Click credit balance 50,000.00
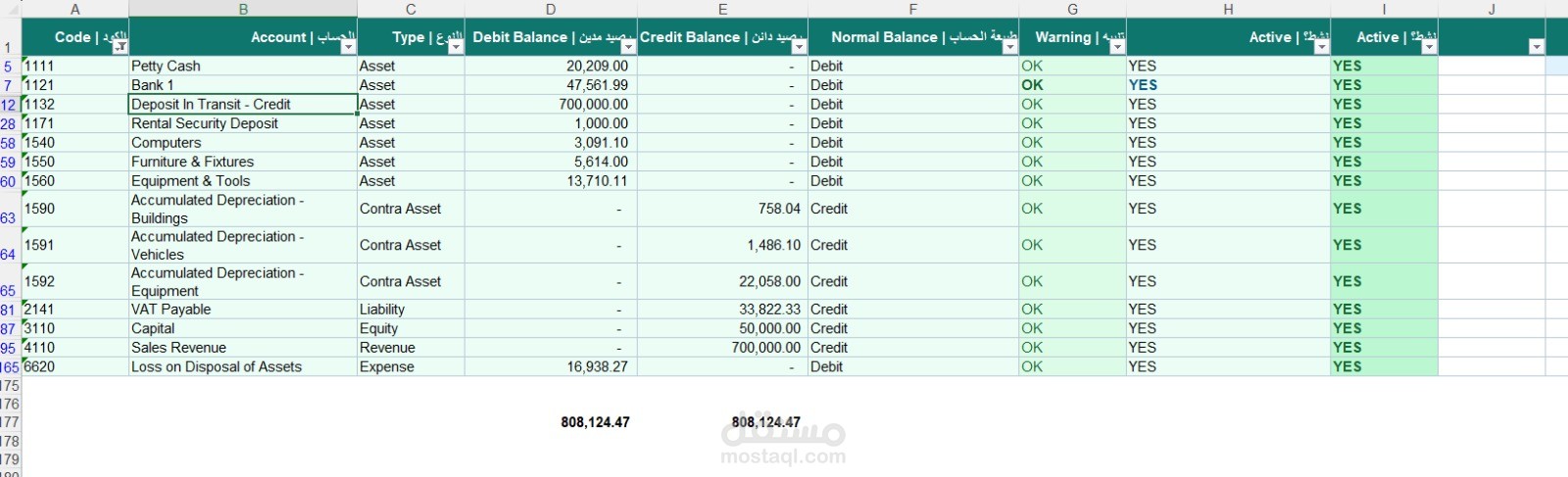Viewport: 1568px width, 477px height. [x=722, y=328]
